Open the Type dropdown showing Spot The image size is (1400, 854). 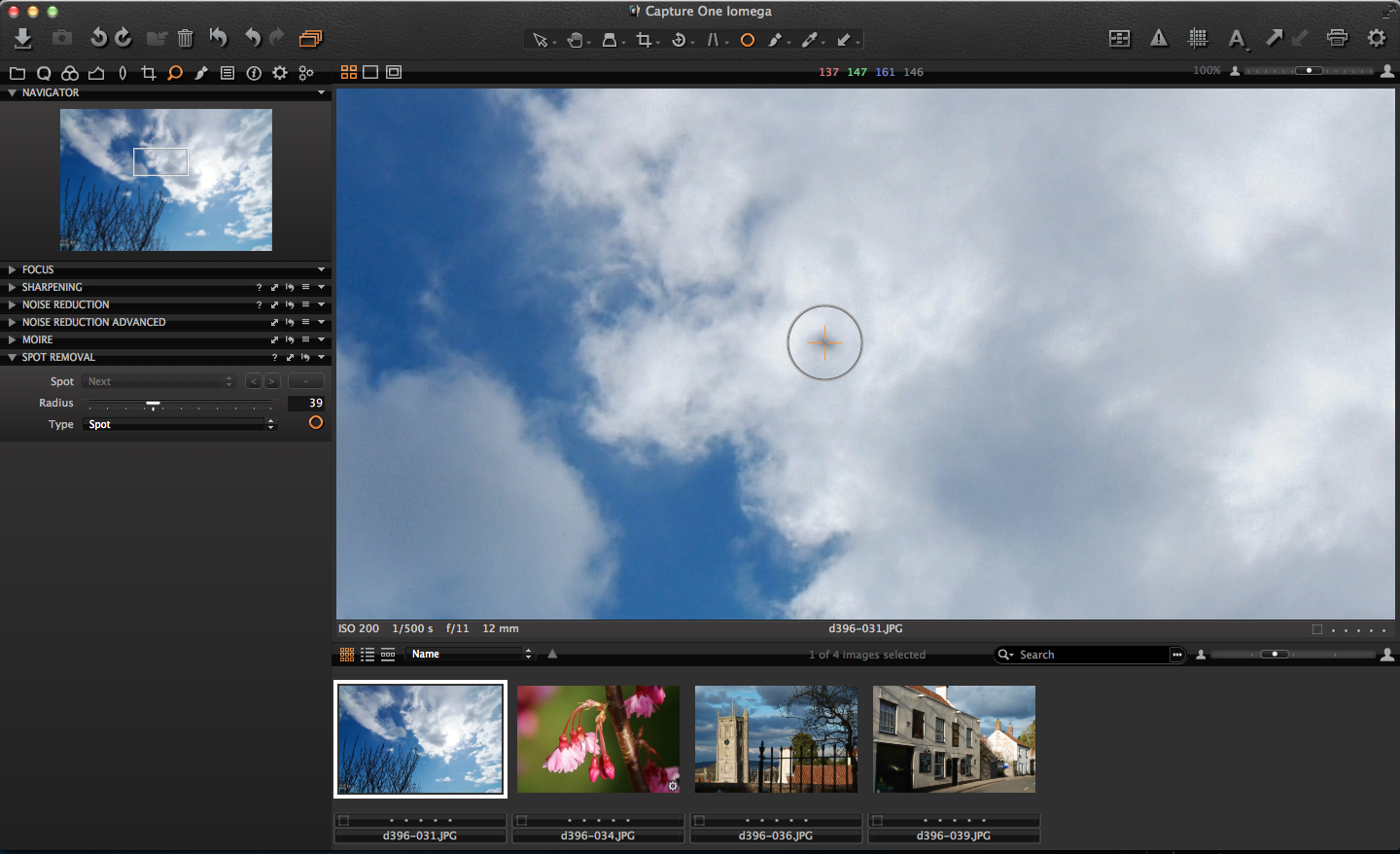[180, 424]
